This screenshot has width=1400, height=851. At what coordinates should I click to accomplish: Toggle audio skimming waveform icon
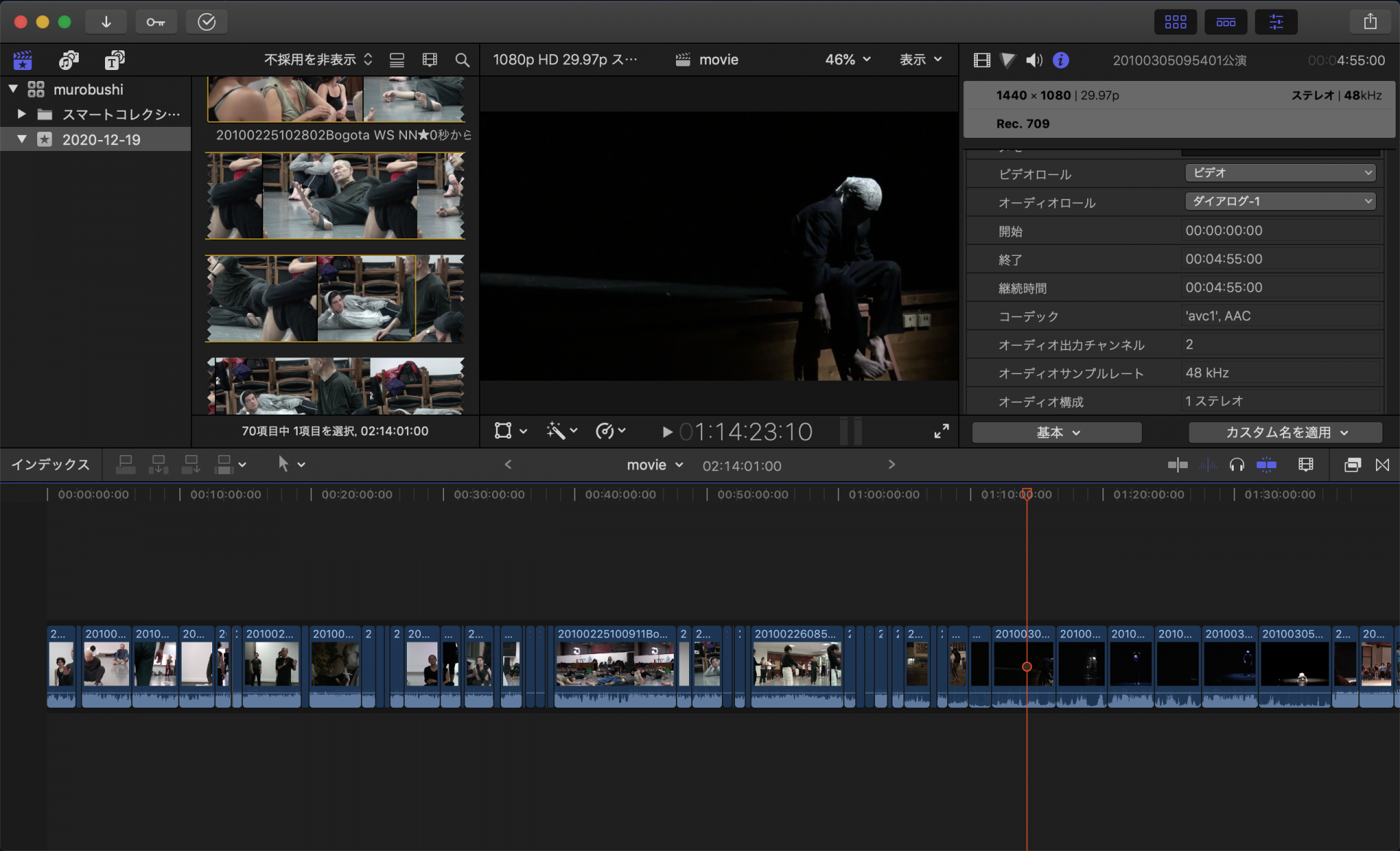click(x=1207, y=465)
